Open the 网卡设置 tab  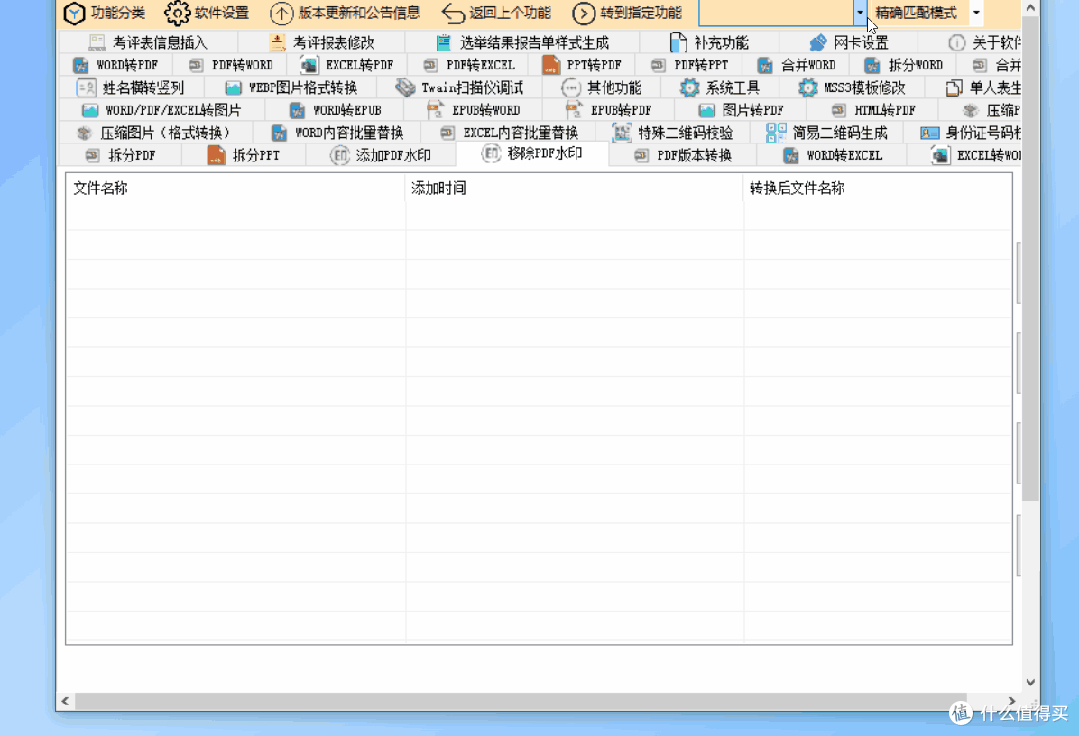point(849,43)
